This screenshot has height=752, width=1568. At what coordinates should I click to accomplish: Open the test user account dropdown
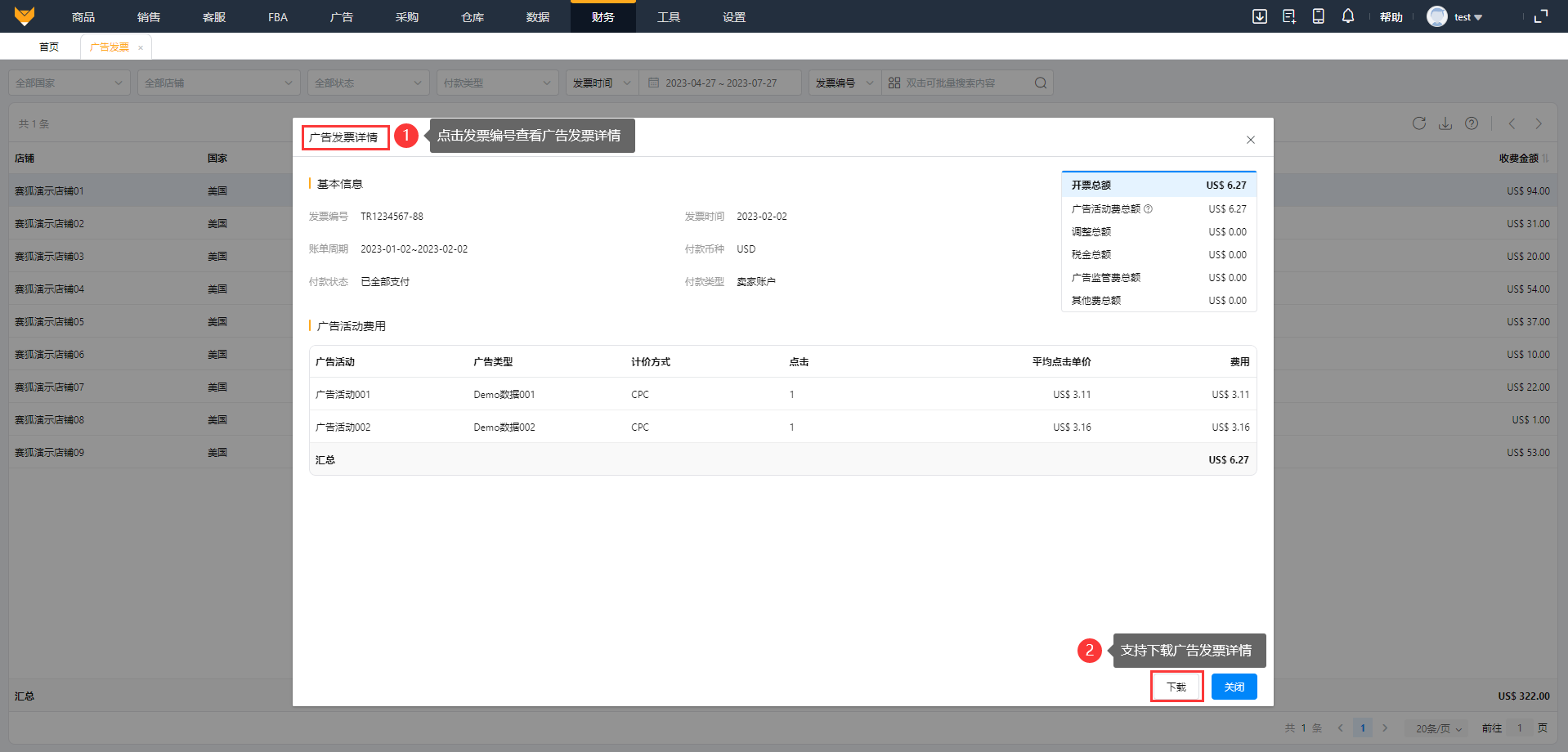[1455, 16]
